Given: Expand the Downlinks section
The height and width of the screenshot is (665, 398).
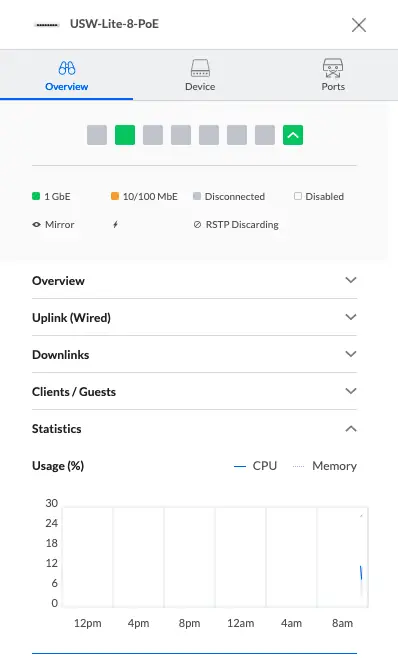Looking at the screenshot, I should (x=194, y=354).
